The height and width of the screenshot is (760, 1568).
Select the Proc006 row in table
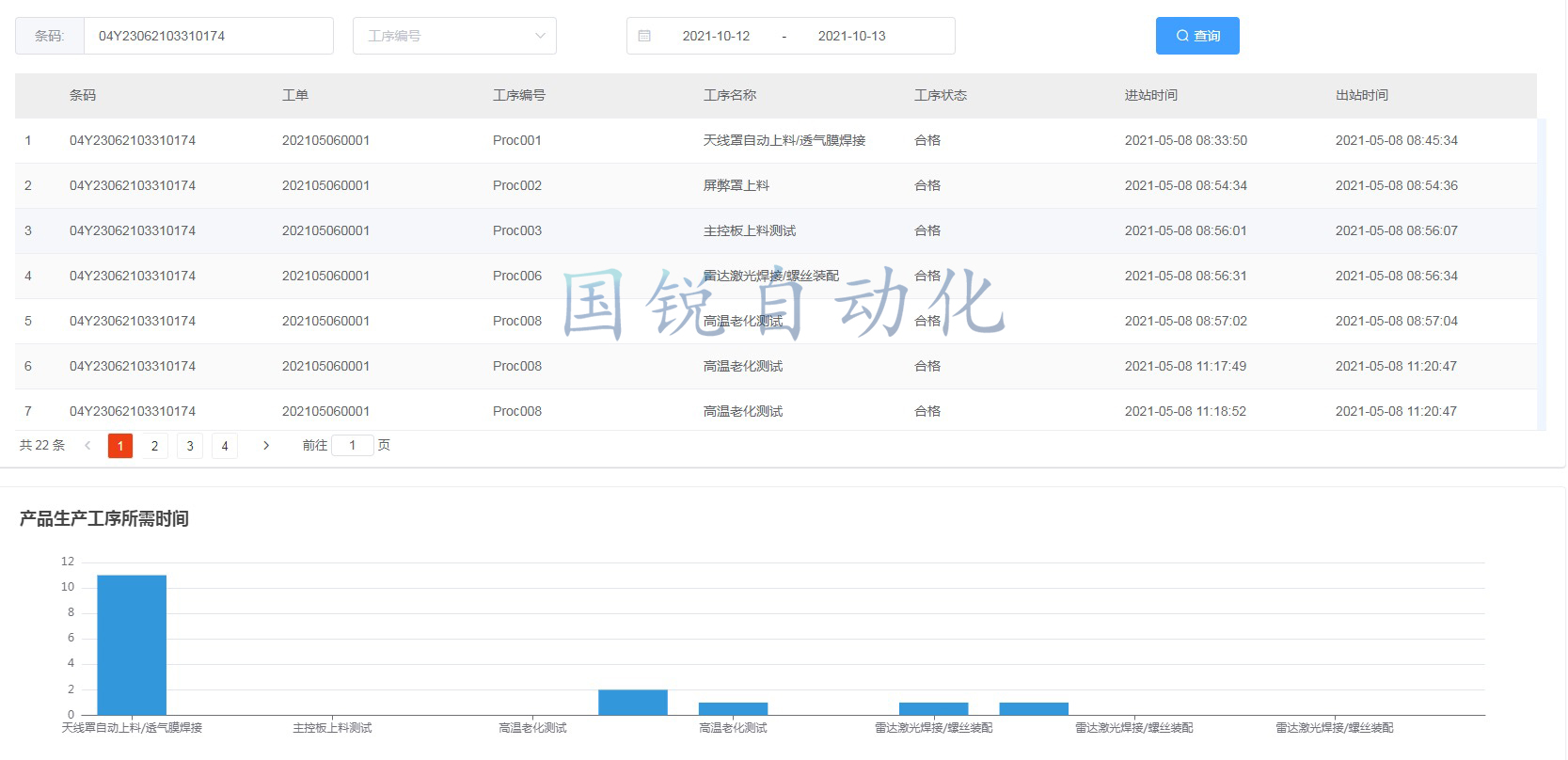click(x=517, y=276)
